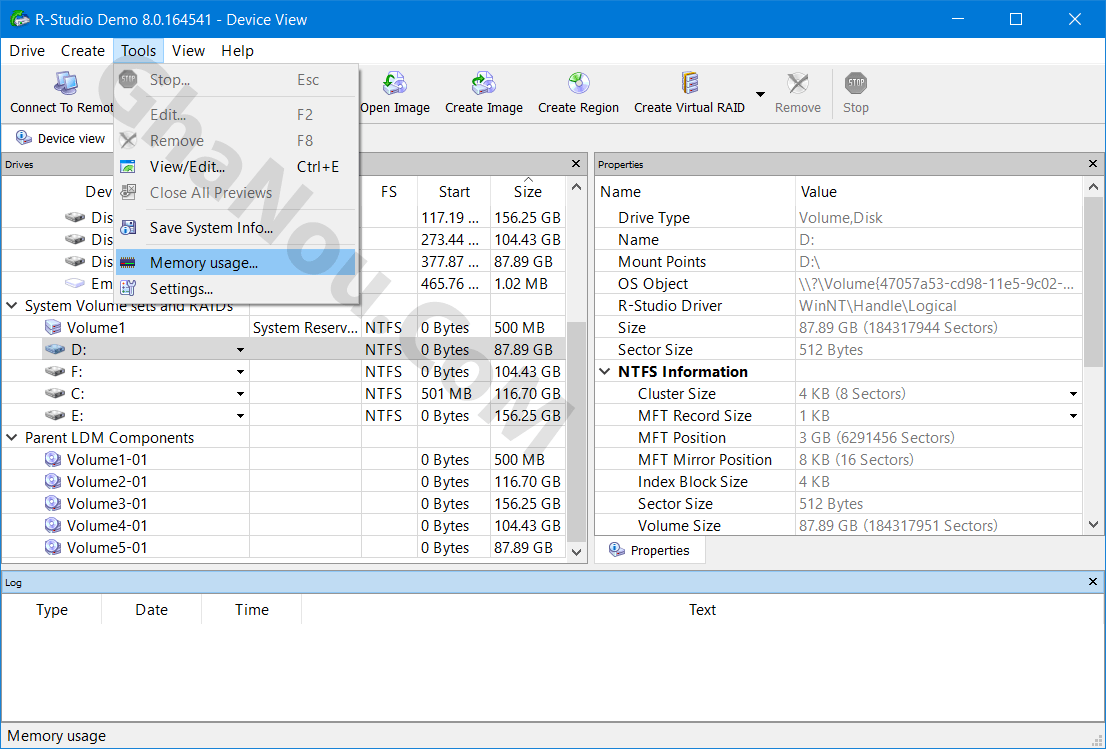Click the Log Date column header
This screenshot has height=749, width=1106.
coord(151,609)
